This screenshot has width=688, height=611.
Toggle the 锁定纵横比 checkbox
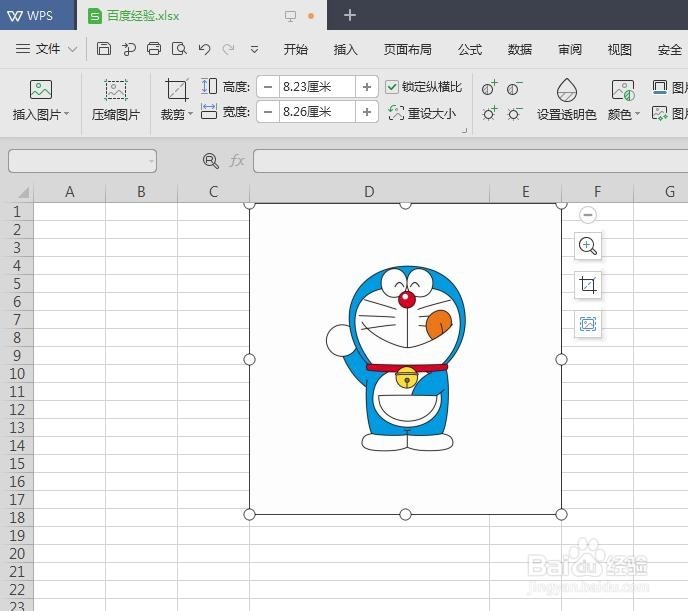(x=392, y=87)
